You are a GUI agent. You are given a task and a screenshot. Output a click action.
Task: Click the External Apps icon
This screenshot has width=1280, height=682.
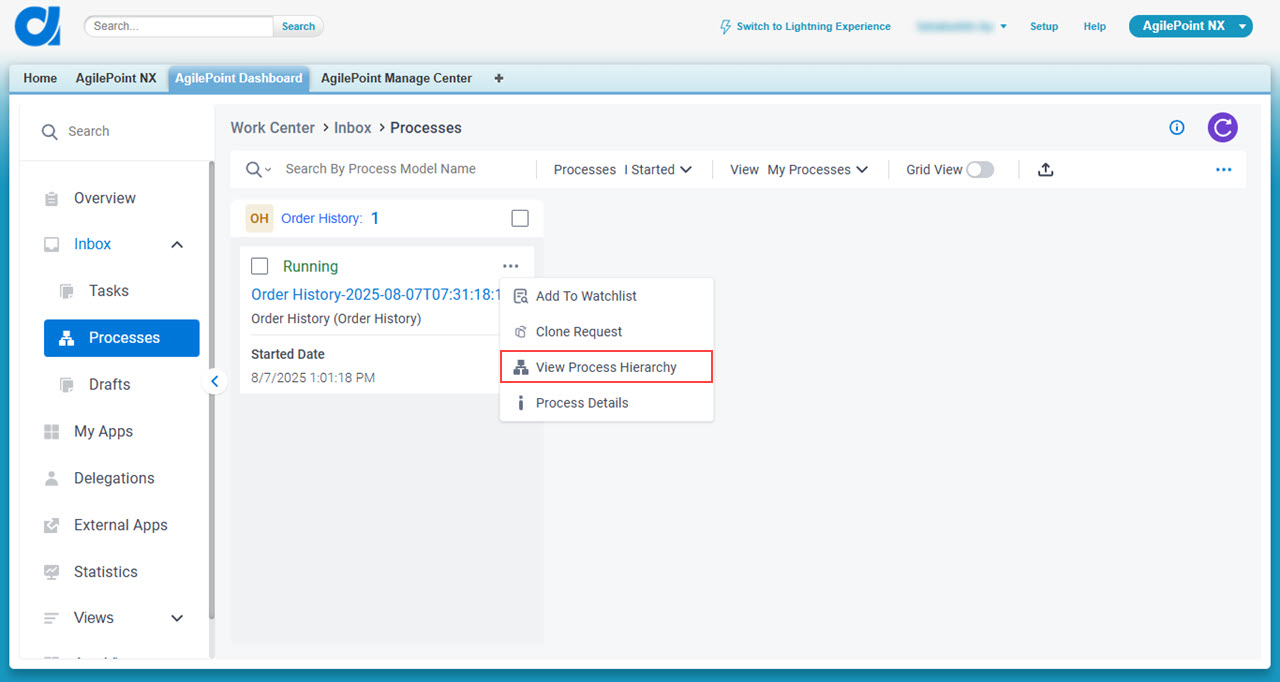click(52, 525)
